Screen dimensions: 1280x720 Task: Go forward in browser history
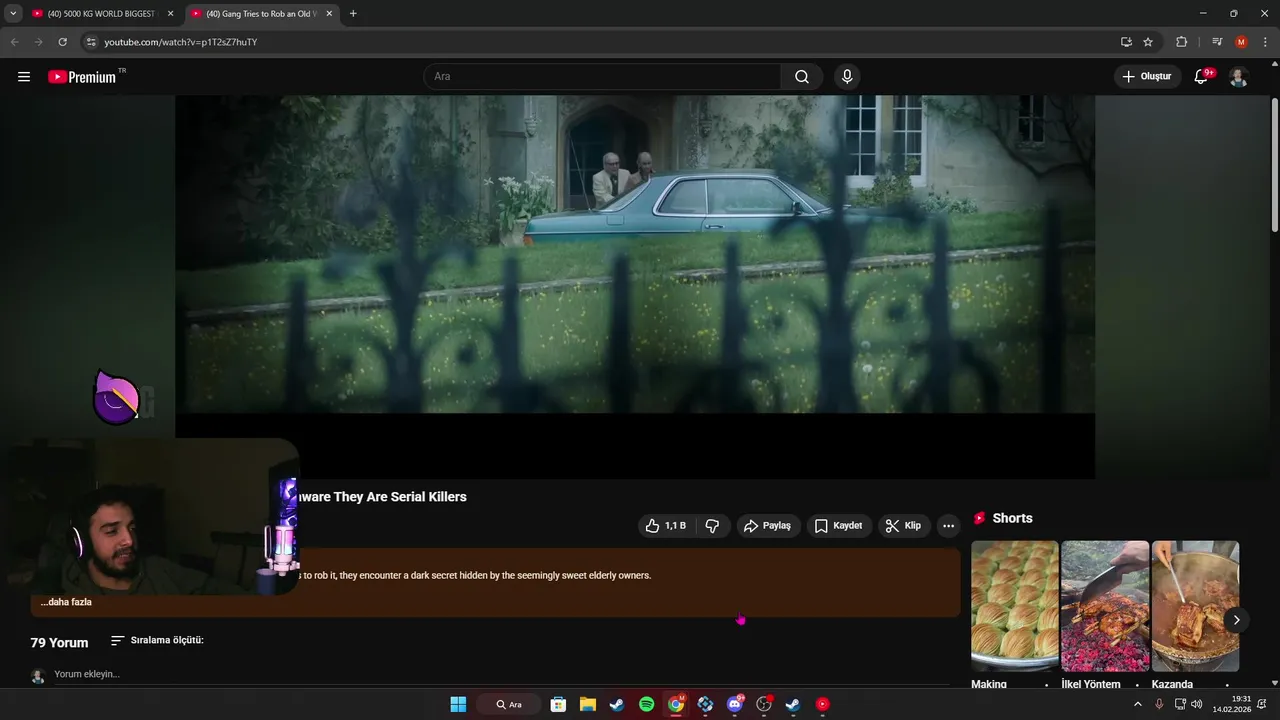click(x=38, y=42)
